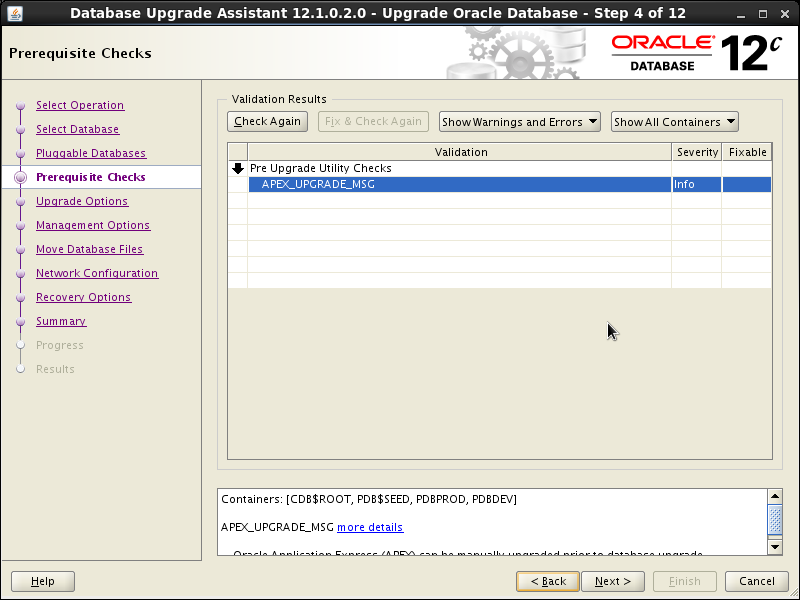
Task: Select the APEX_UPGRADE_MSG row
Action: [499, 185]
